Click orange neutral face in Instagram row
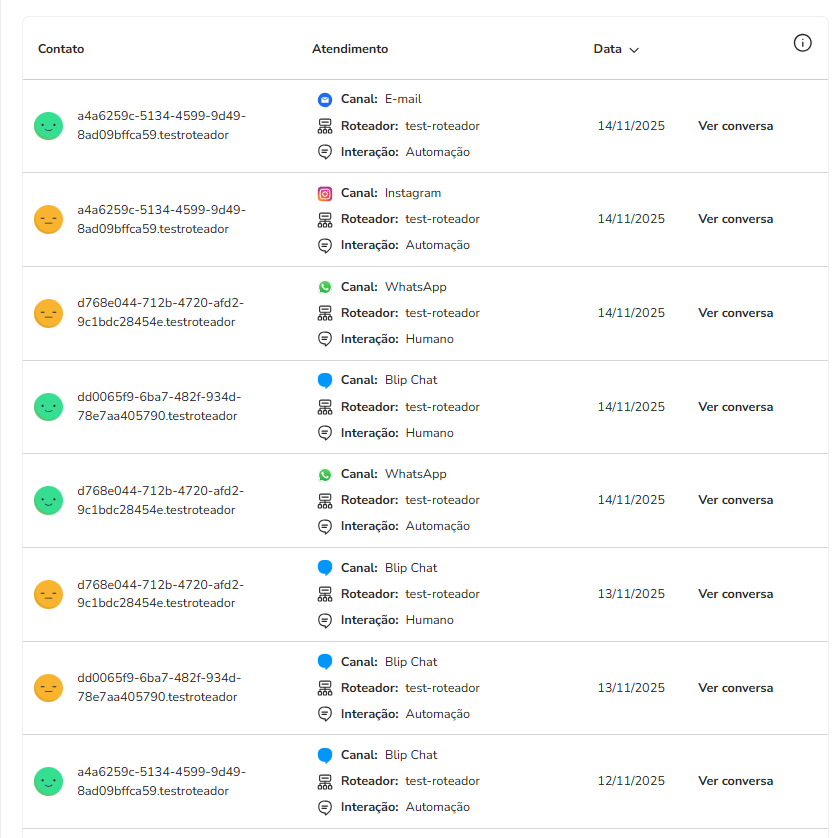The image size is (838, 838). point(49,219)
